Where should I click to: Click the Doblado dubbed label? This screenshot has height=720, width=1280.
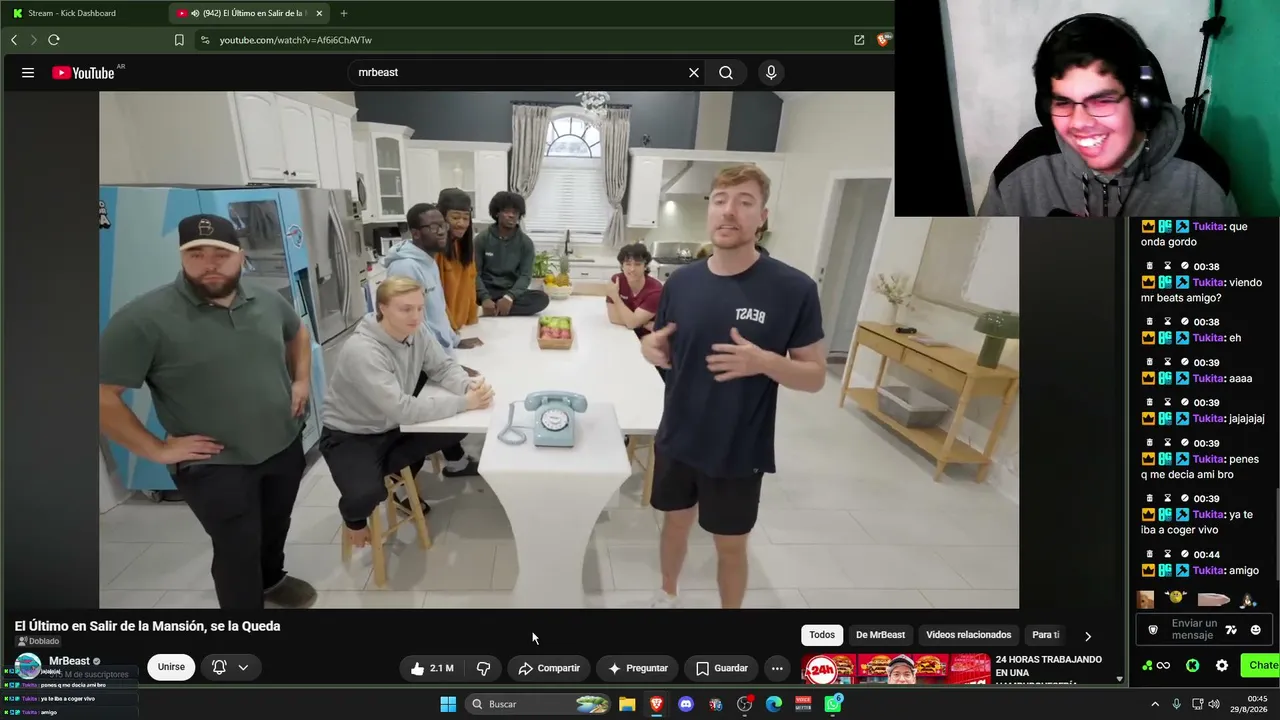38,641
